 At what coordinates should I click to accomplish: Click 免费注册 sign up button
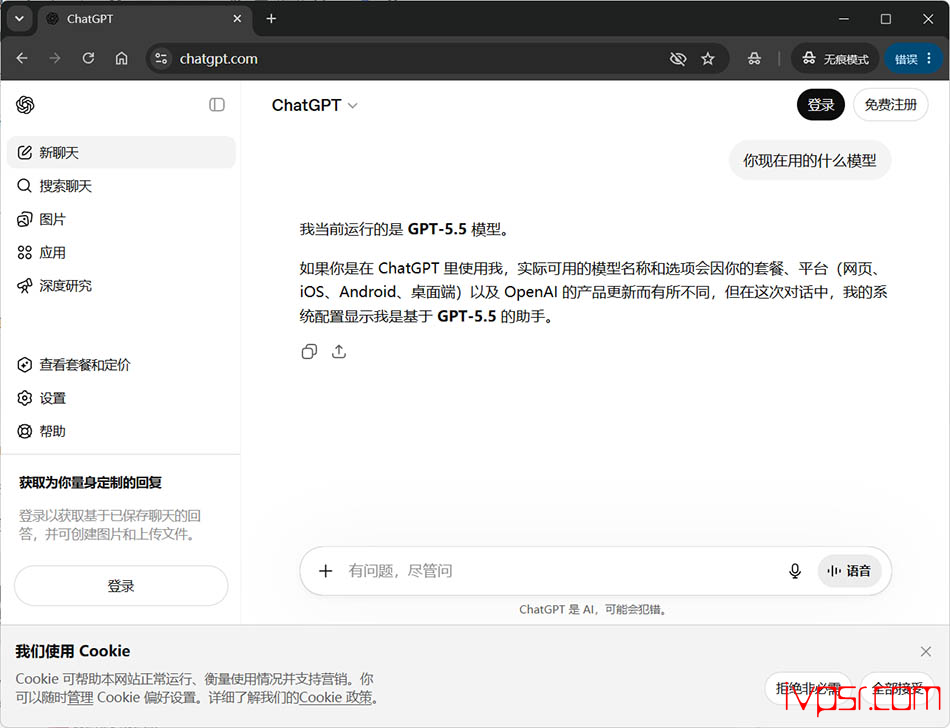890,105
